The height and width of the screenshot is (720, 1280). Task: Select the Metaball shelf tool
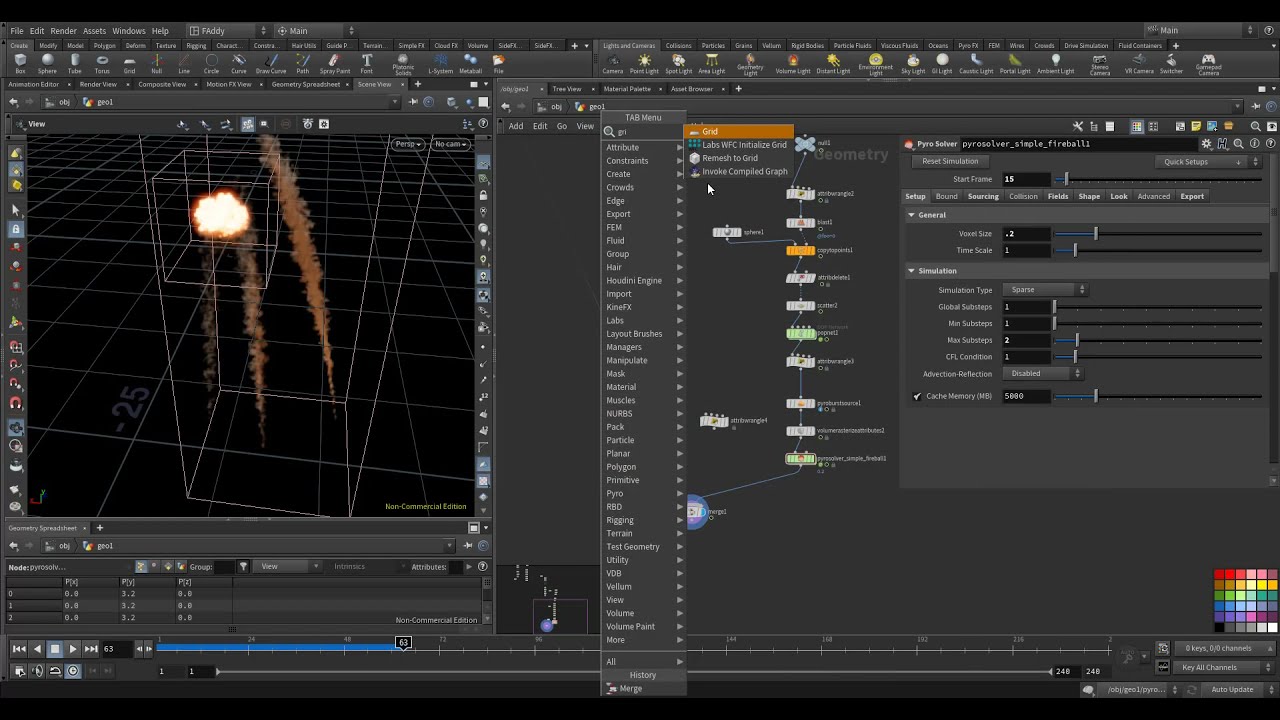click(x=471, y=64)
